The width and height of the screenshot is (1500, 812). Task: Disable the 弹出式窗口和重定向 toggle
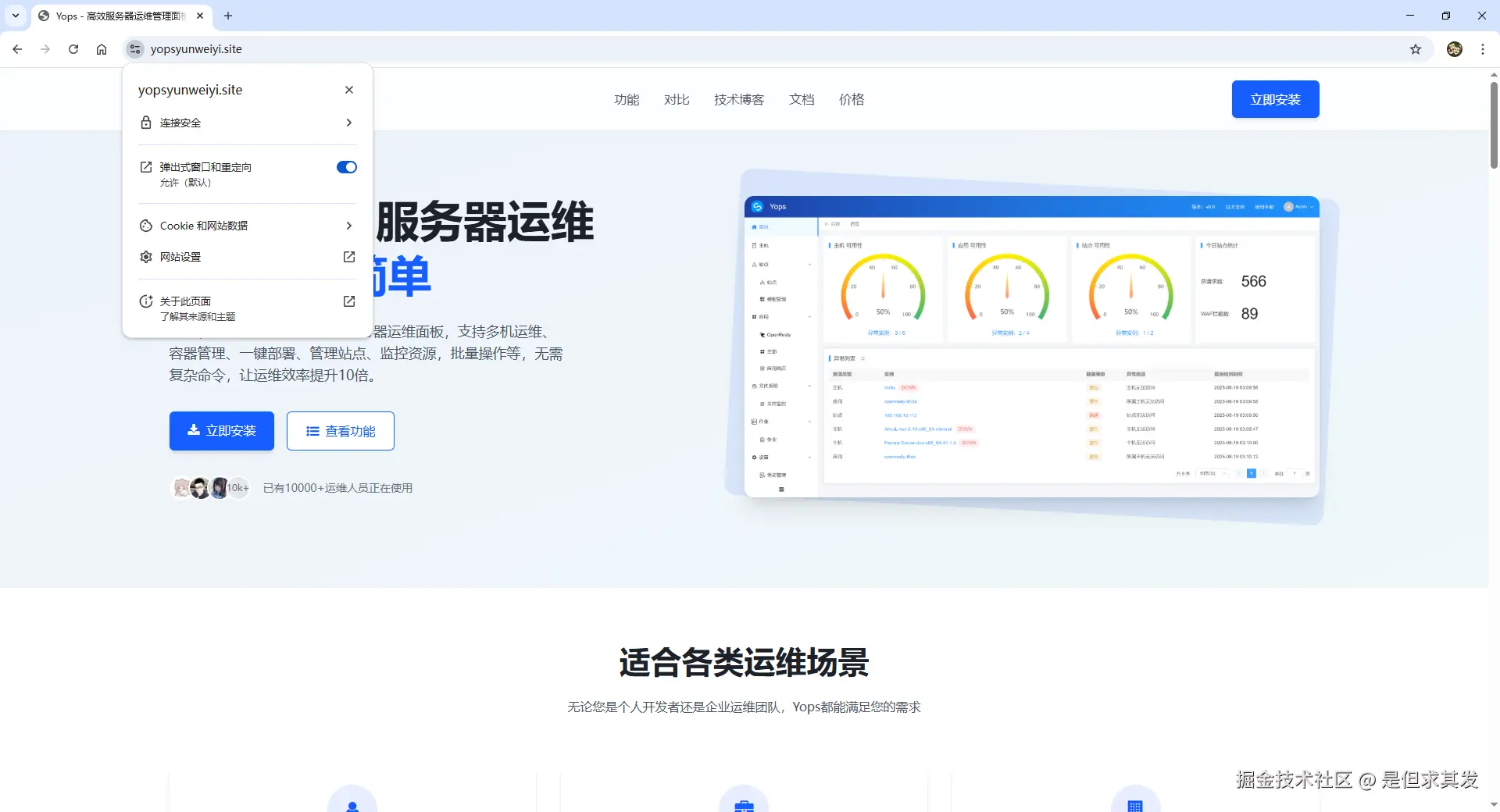point(346,166)
